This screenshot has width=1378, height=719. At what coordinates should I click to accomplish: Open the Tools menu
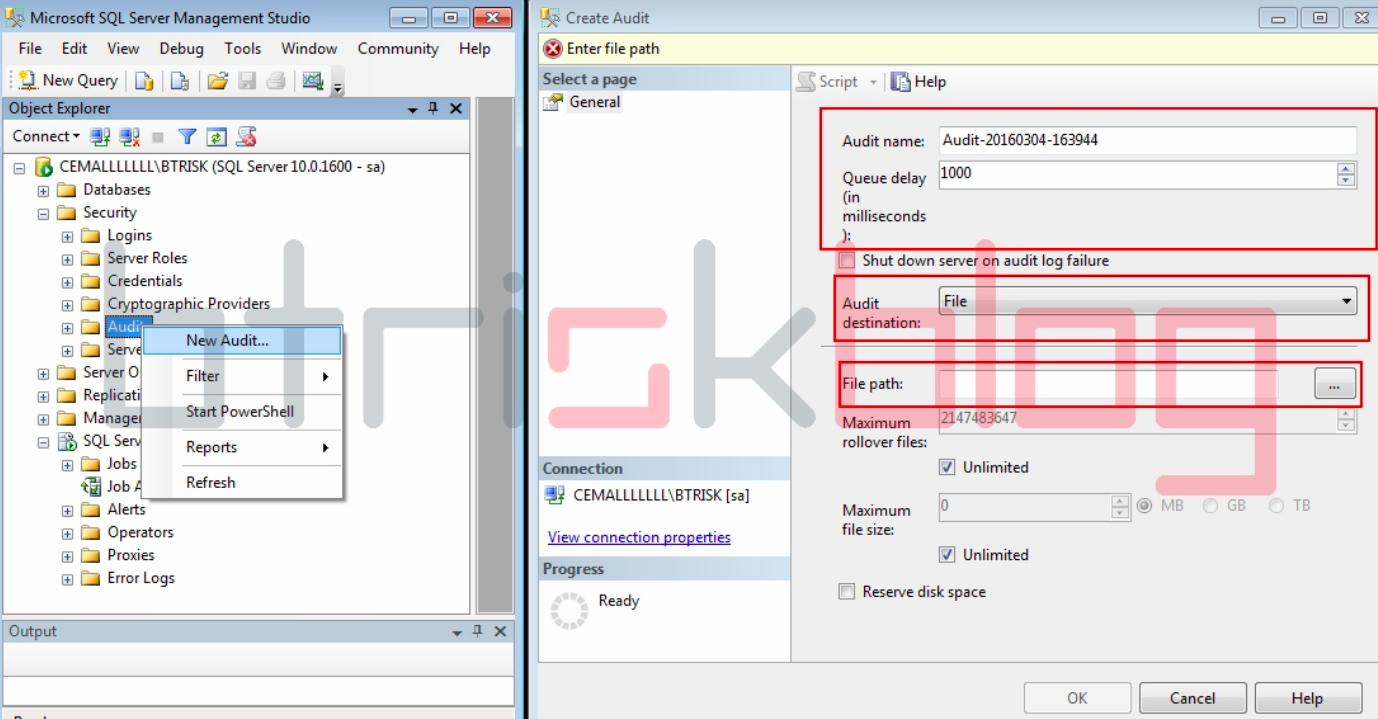242,48
